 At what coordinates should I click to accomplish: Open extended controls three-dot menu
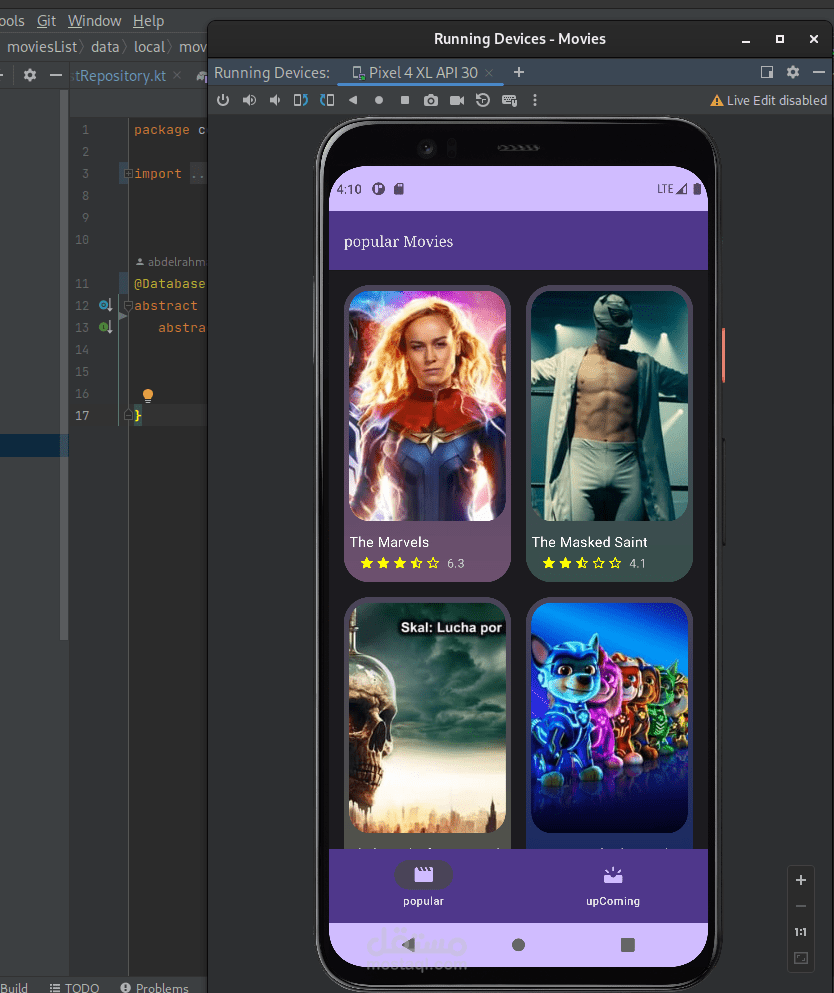pos(535,100)
